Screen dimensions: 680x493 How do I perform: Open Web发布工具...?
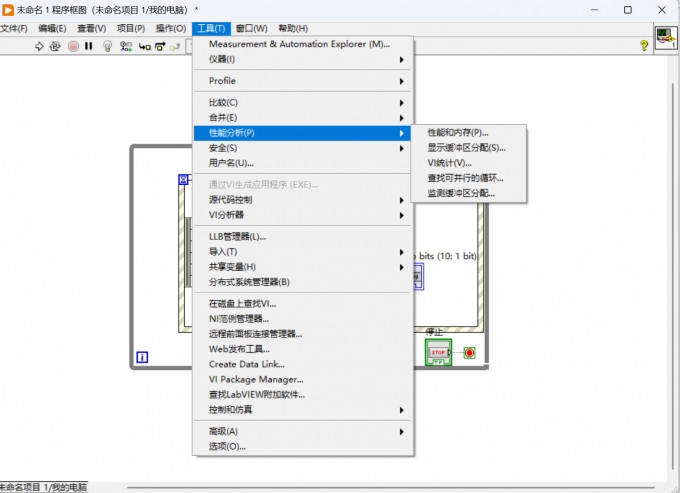pos(303,349)
